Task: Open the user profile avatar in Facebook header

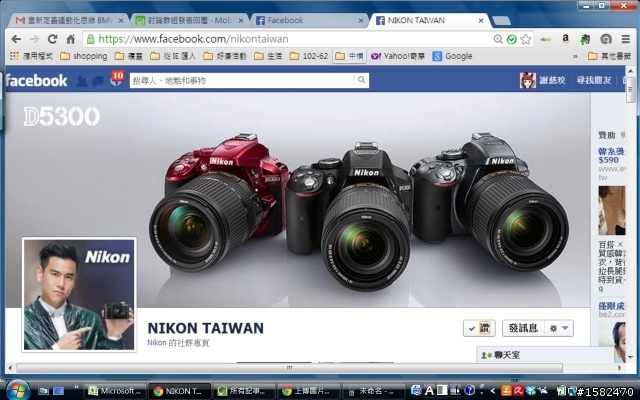Action: pos(527,80)
